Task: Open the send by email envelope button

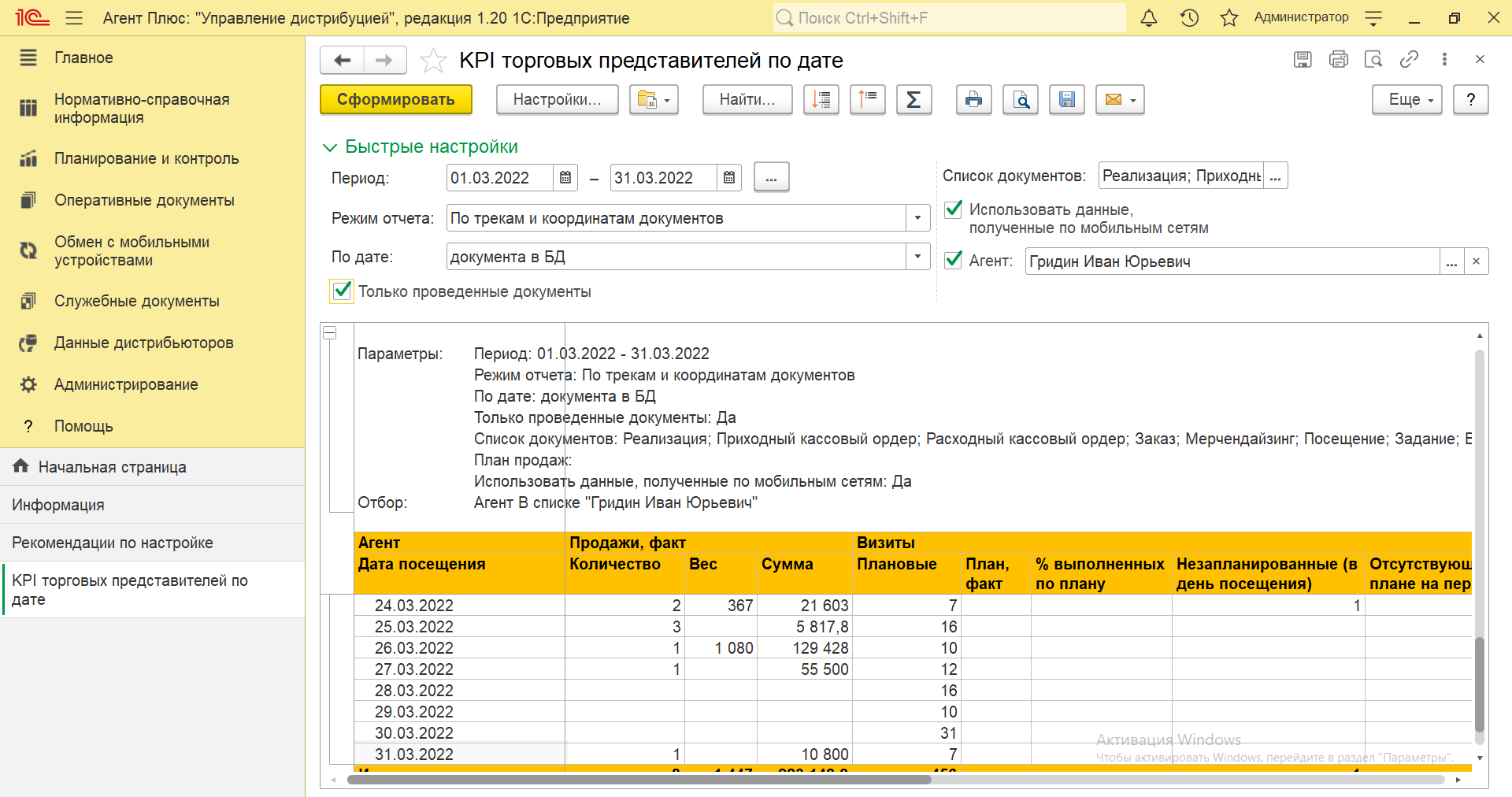Action: coord(1120,99)
